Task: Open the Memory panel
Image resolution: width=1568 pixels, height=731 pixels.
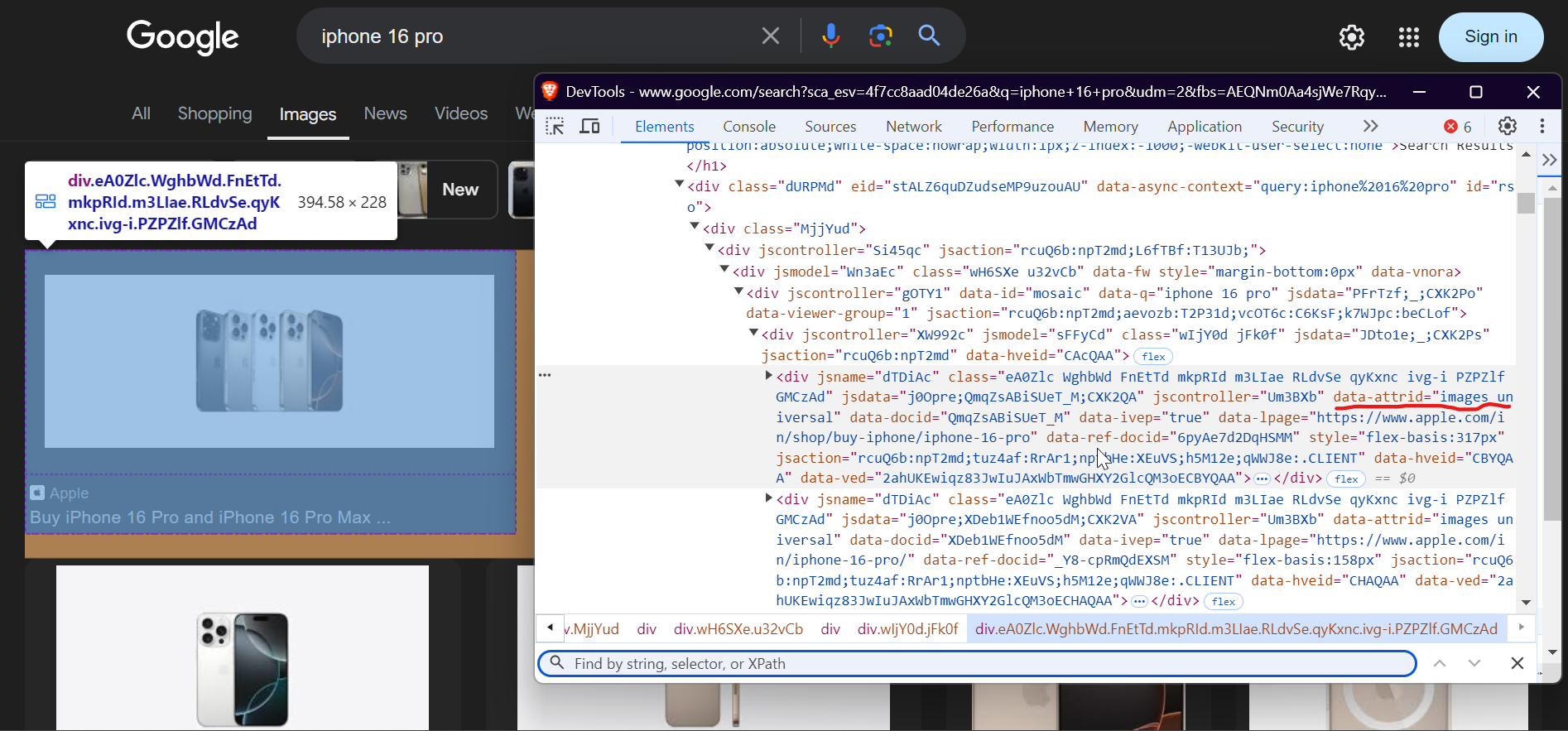Action: point(1110,127)
